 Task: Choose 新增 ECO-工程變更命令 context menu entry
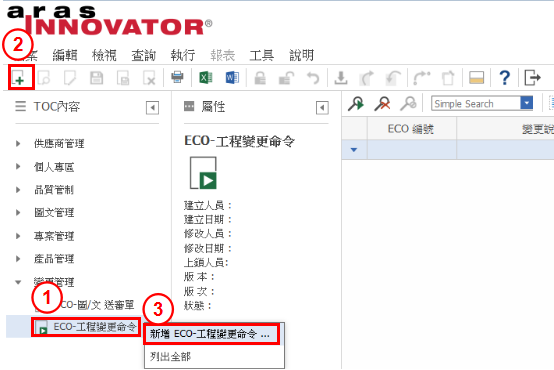(211, 334)
